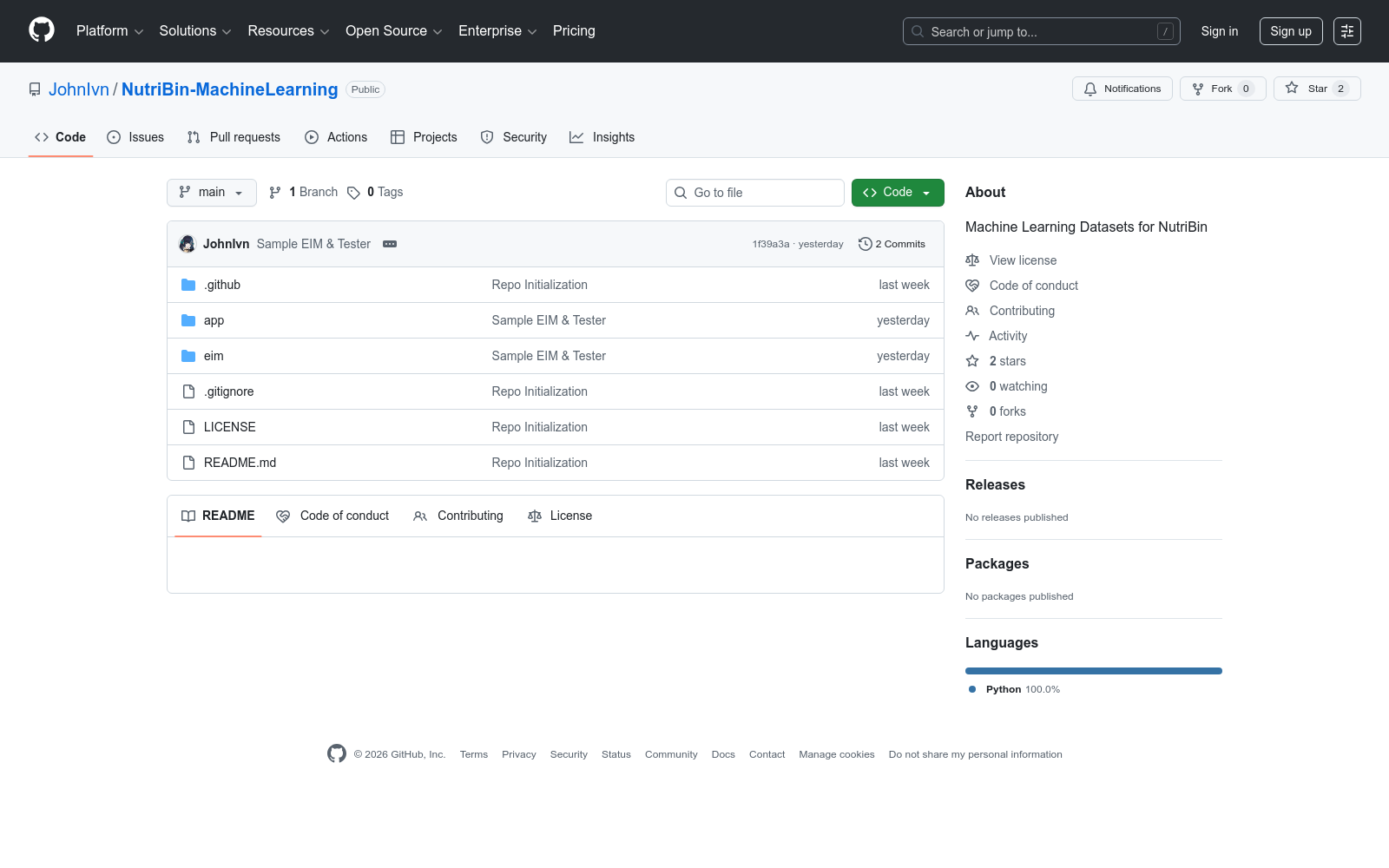Open the JohnIvn owner profile link
Screen dimensions: 1389x868
pos(79,89)
